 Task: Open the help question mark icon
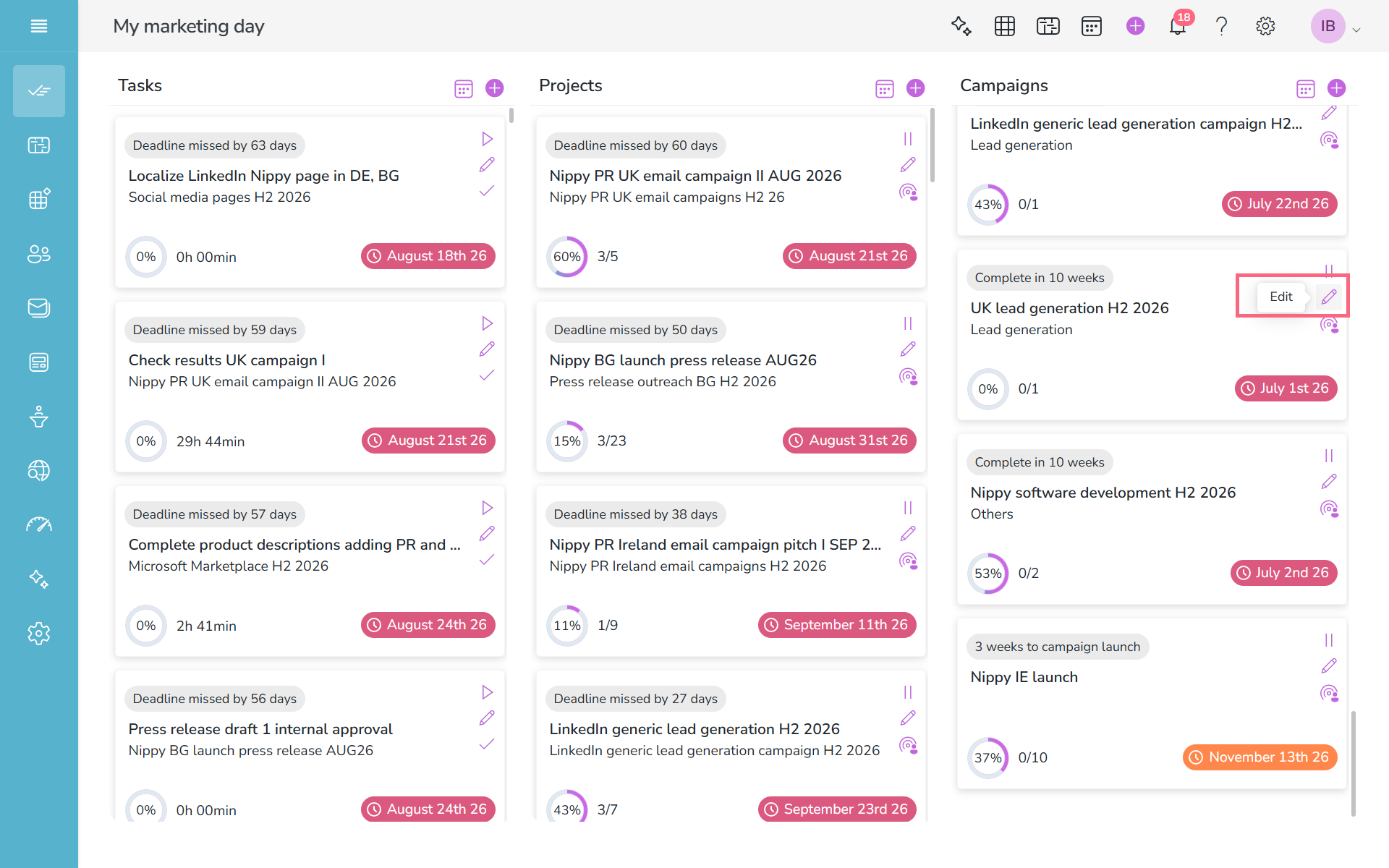click(1222, 26)
